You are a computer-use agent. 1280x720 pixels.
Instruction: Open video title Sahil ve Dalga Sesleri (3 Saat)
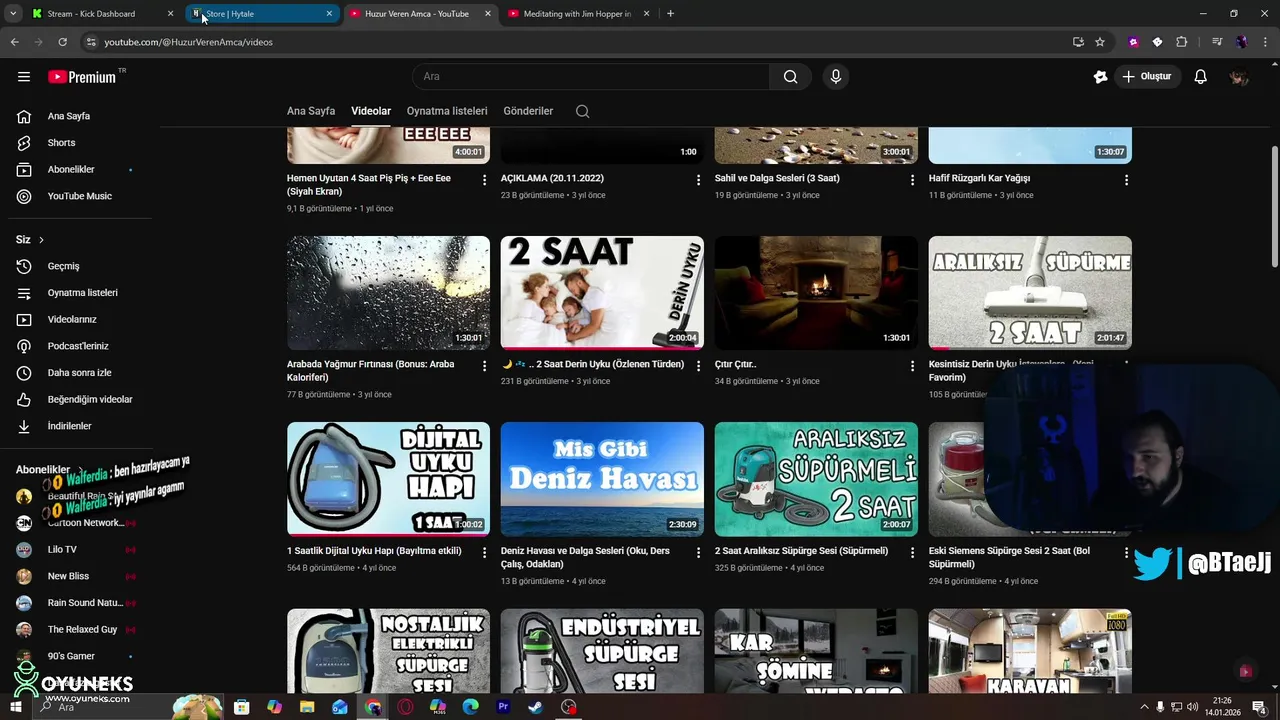(x=777, y=178)
